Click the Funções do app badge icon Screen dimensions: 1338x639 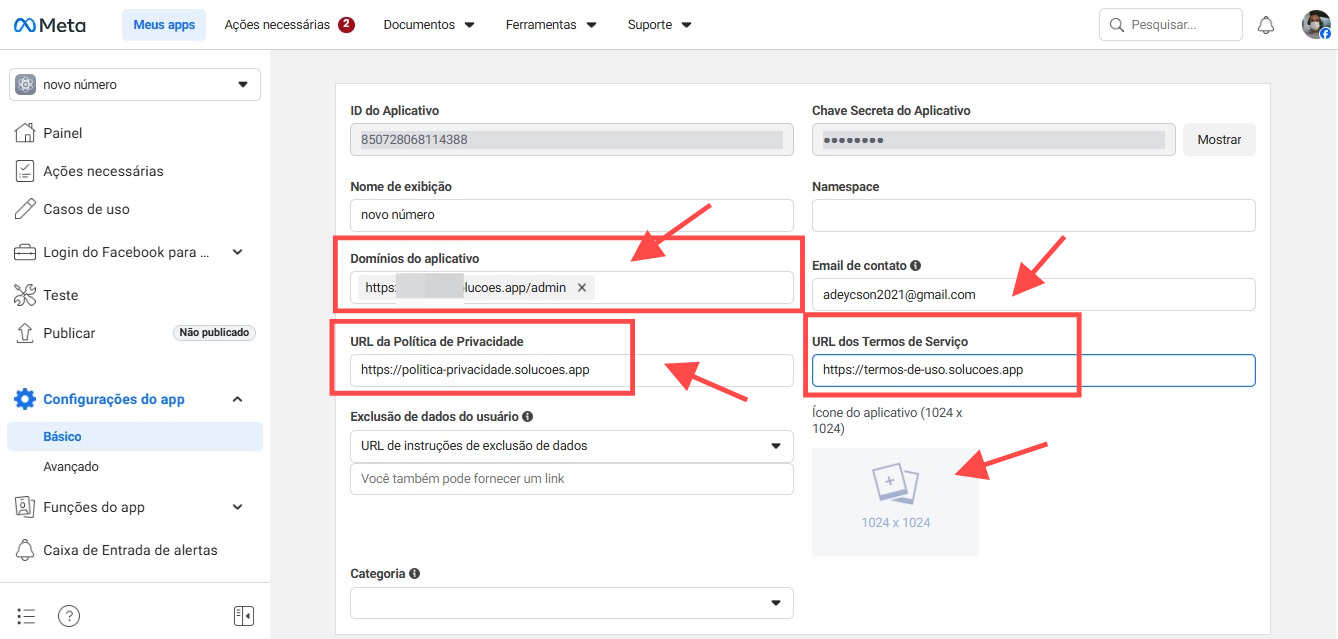[25, 507]
